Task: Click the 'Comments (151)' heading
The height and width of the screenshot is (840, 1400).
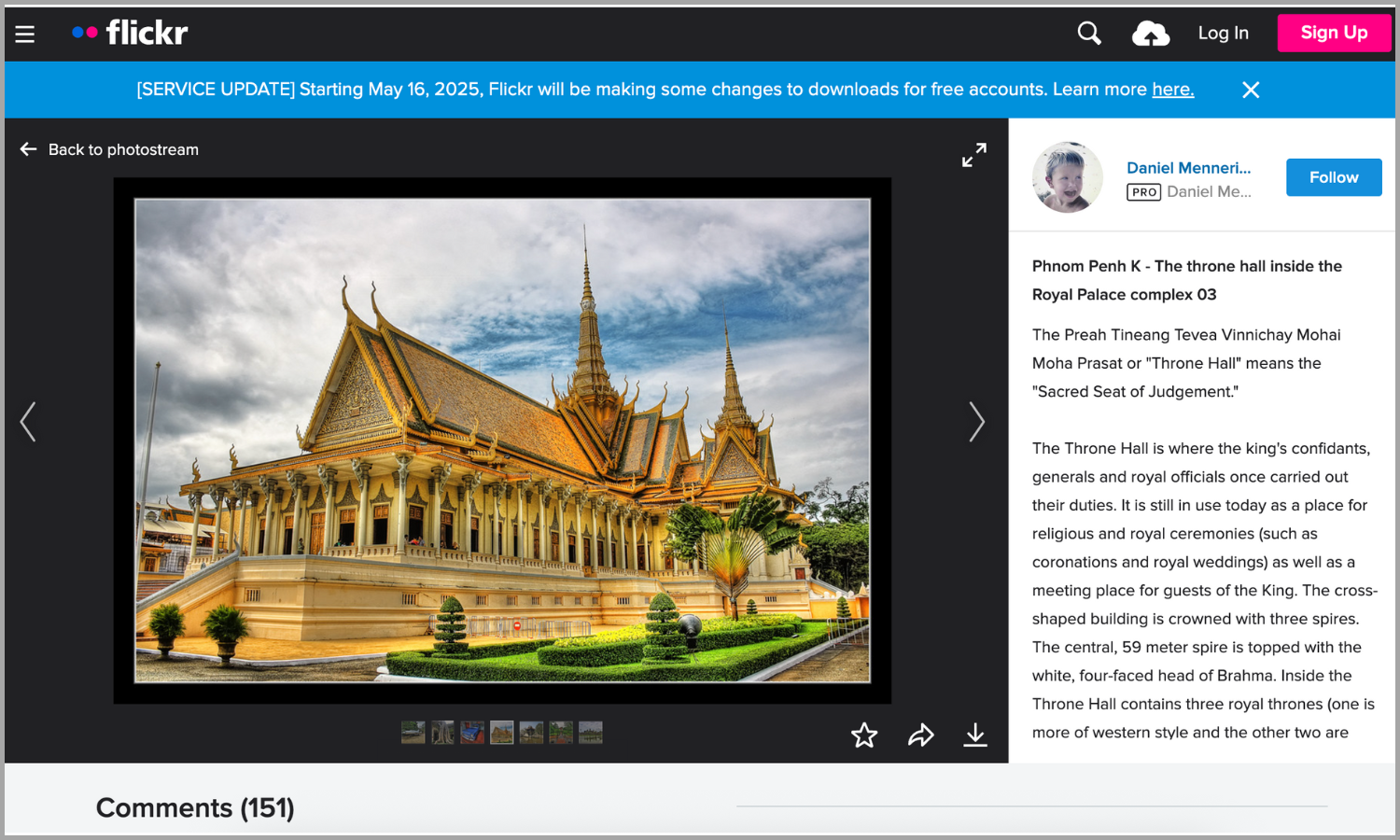Action: 195,807
